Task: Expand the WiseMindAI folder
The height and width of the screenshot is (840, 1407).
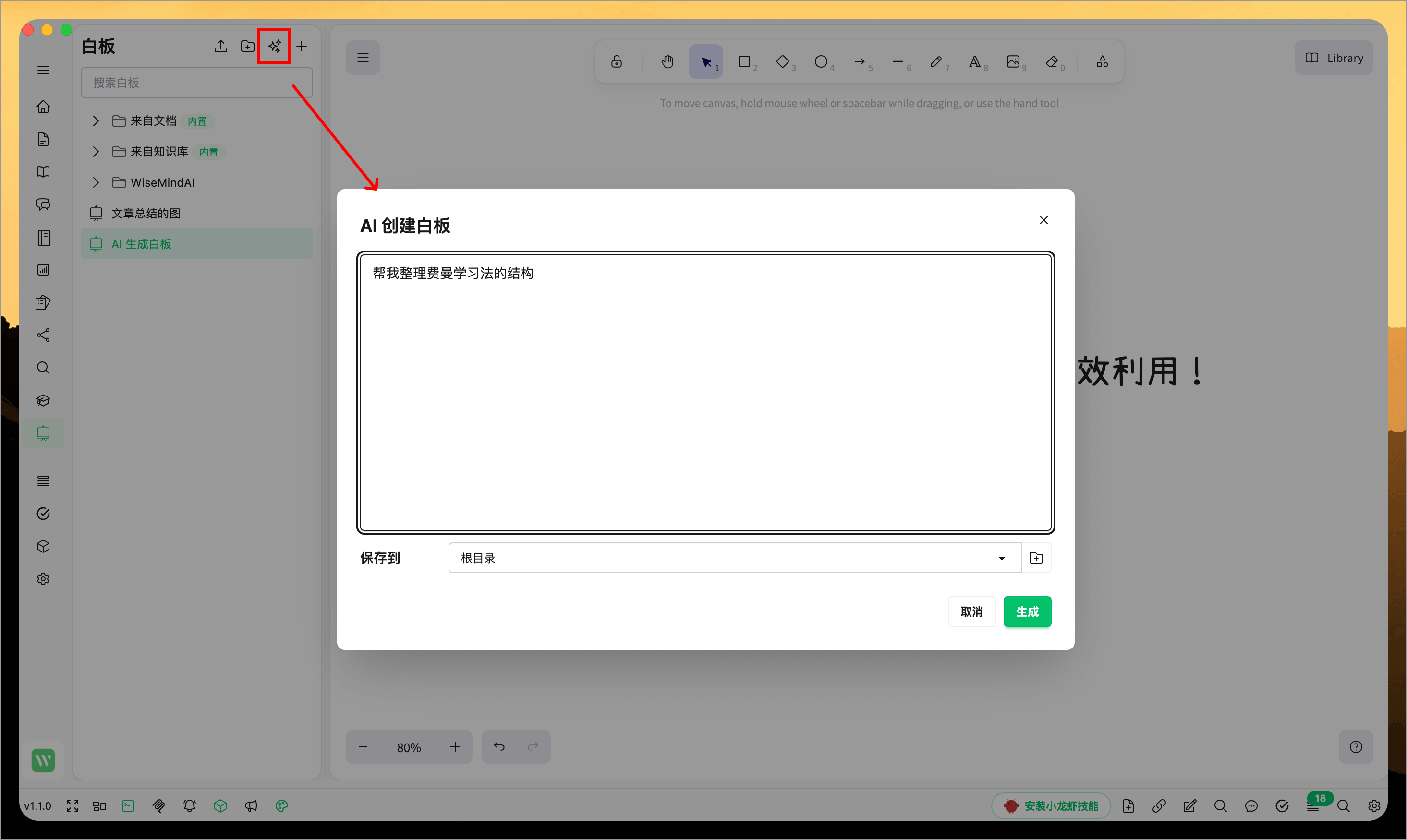Action: coord(96,183)
